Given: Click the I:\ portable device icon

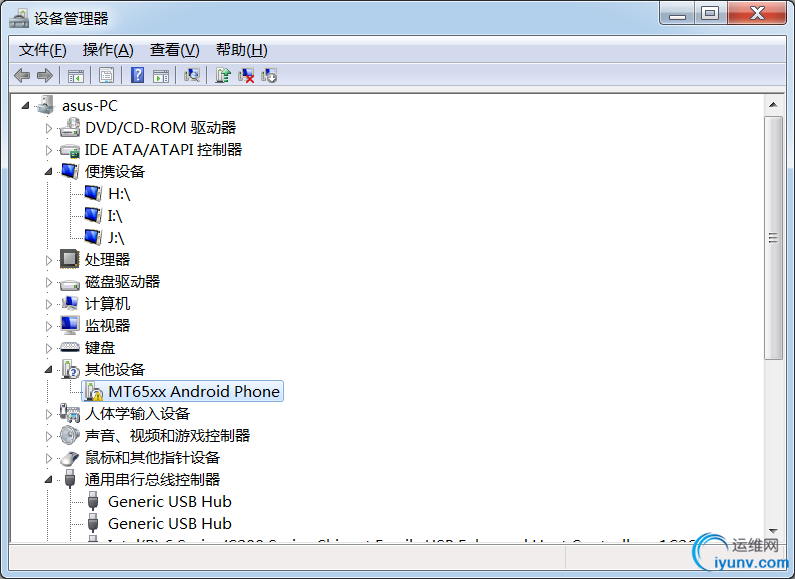Looking at the screenshot, I should (93, 215).
